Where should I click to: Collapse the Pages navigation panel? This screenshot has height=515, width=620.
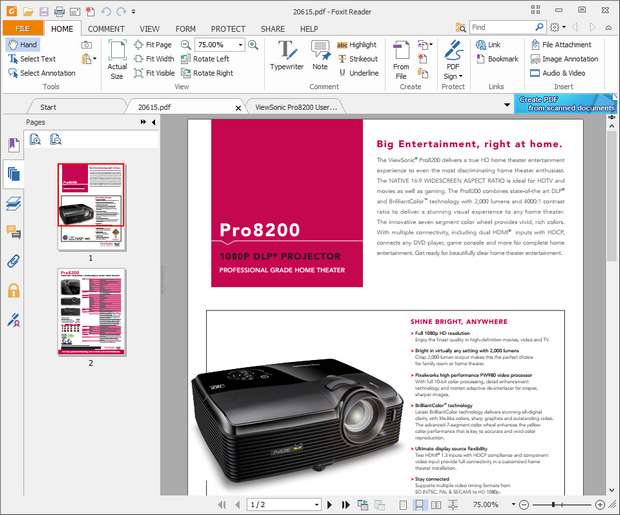(153, 122)
